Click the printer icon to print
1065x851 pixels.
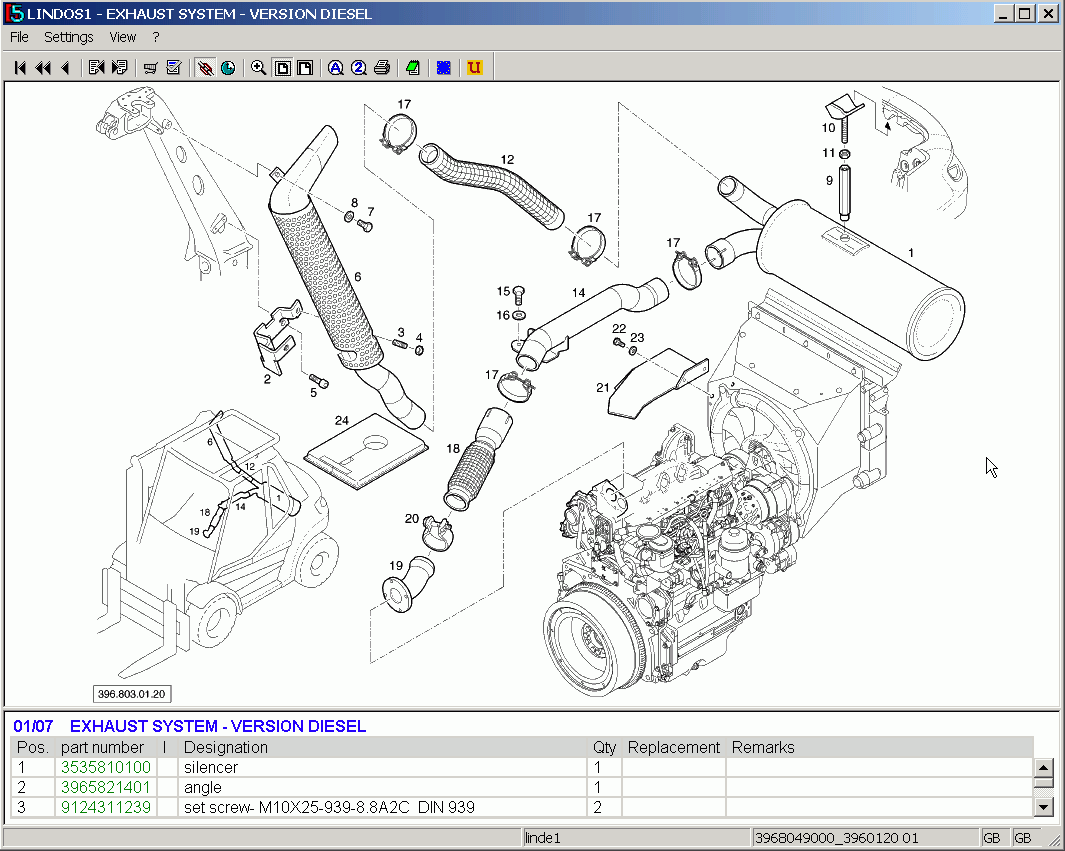coord(385,68)
